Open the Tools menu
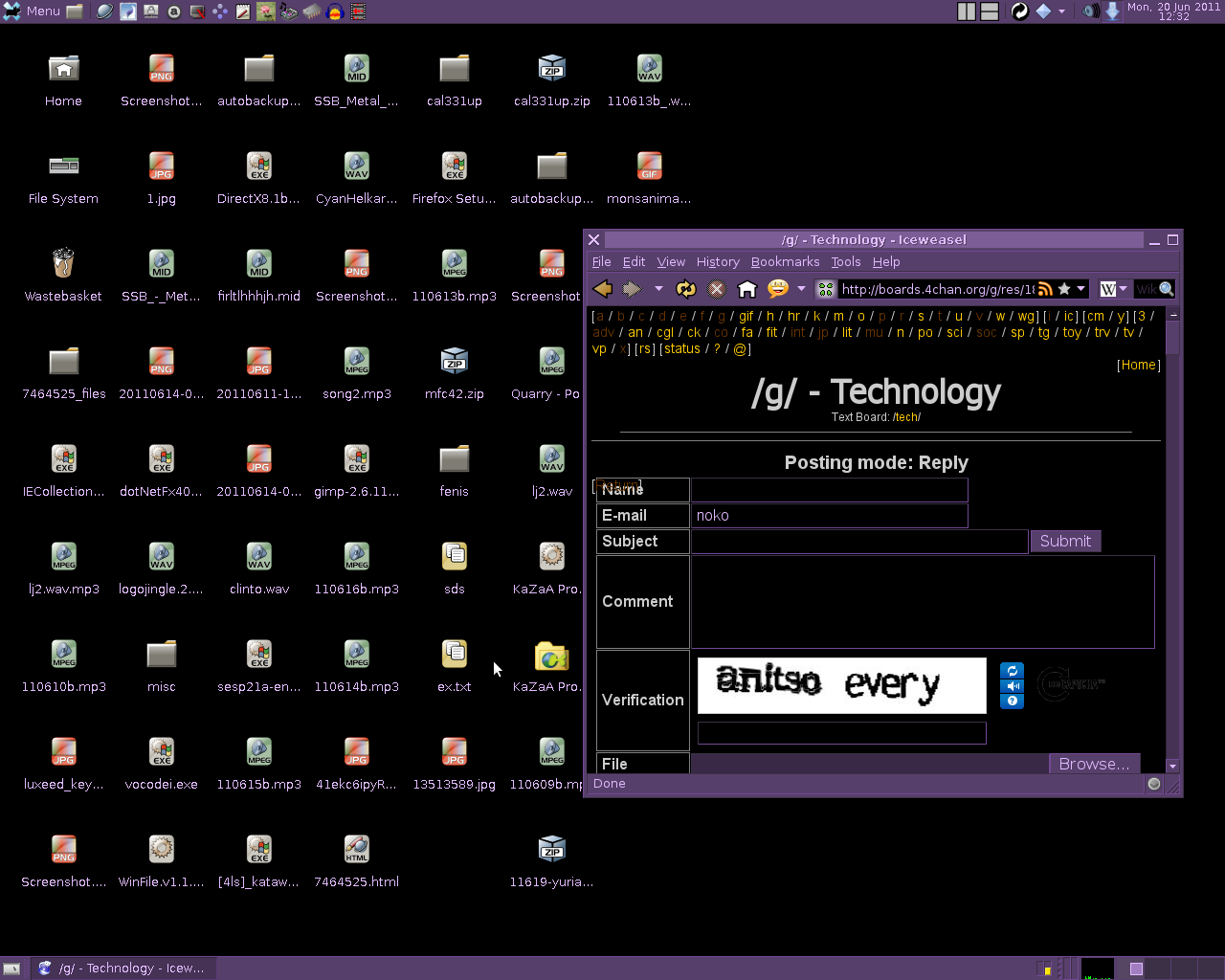 [845, 261]
